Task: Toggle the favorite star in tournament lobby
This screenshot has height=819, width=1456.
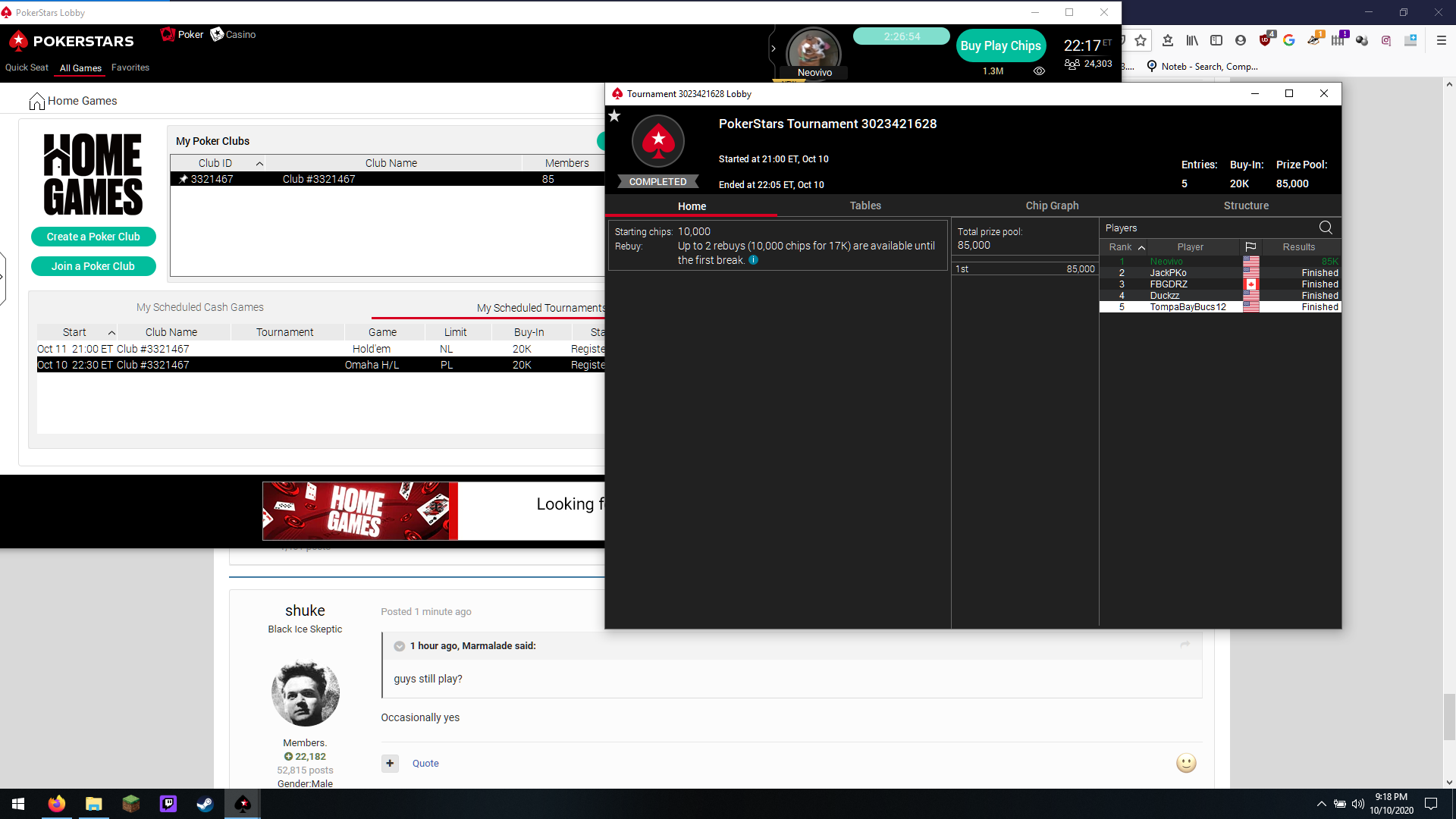Action: [614, 116]
